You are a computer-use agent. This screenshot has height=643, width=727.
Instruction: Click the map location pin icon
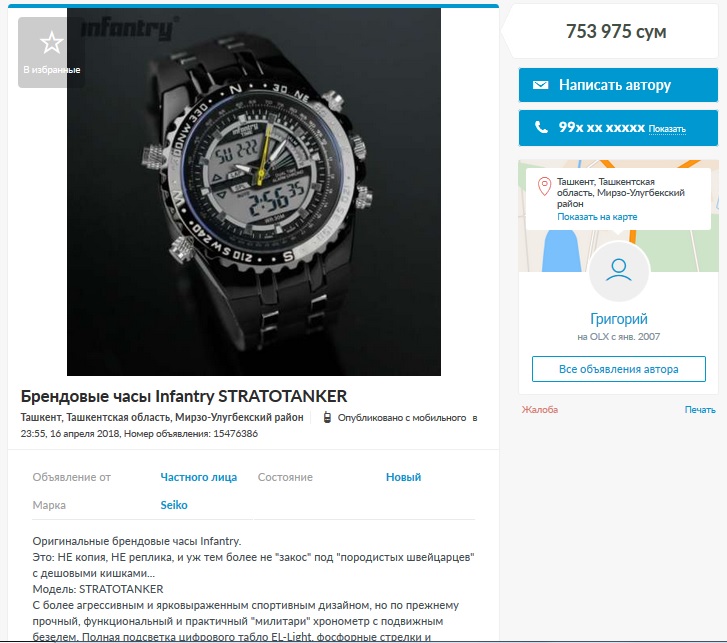click(x=544, y=186)
